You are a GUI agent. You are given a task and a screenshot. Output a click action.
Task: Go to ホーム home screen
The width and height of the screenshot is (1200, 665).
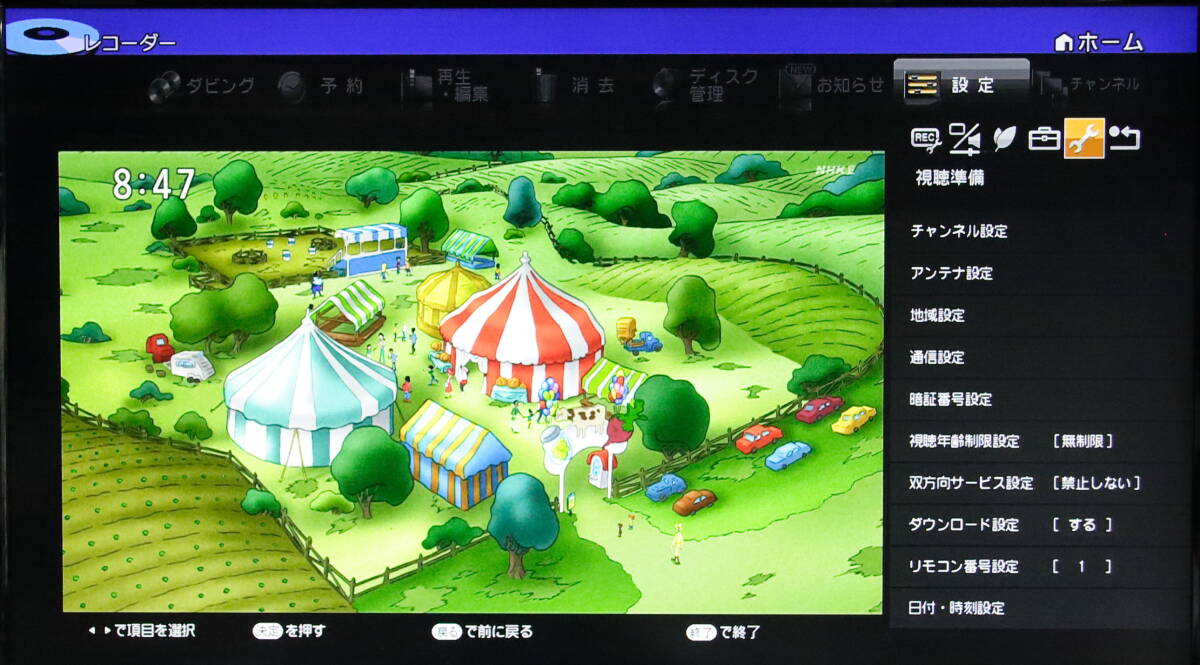(x=1098, y=42)
